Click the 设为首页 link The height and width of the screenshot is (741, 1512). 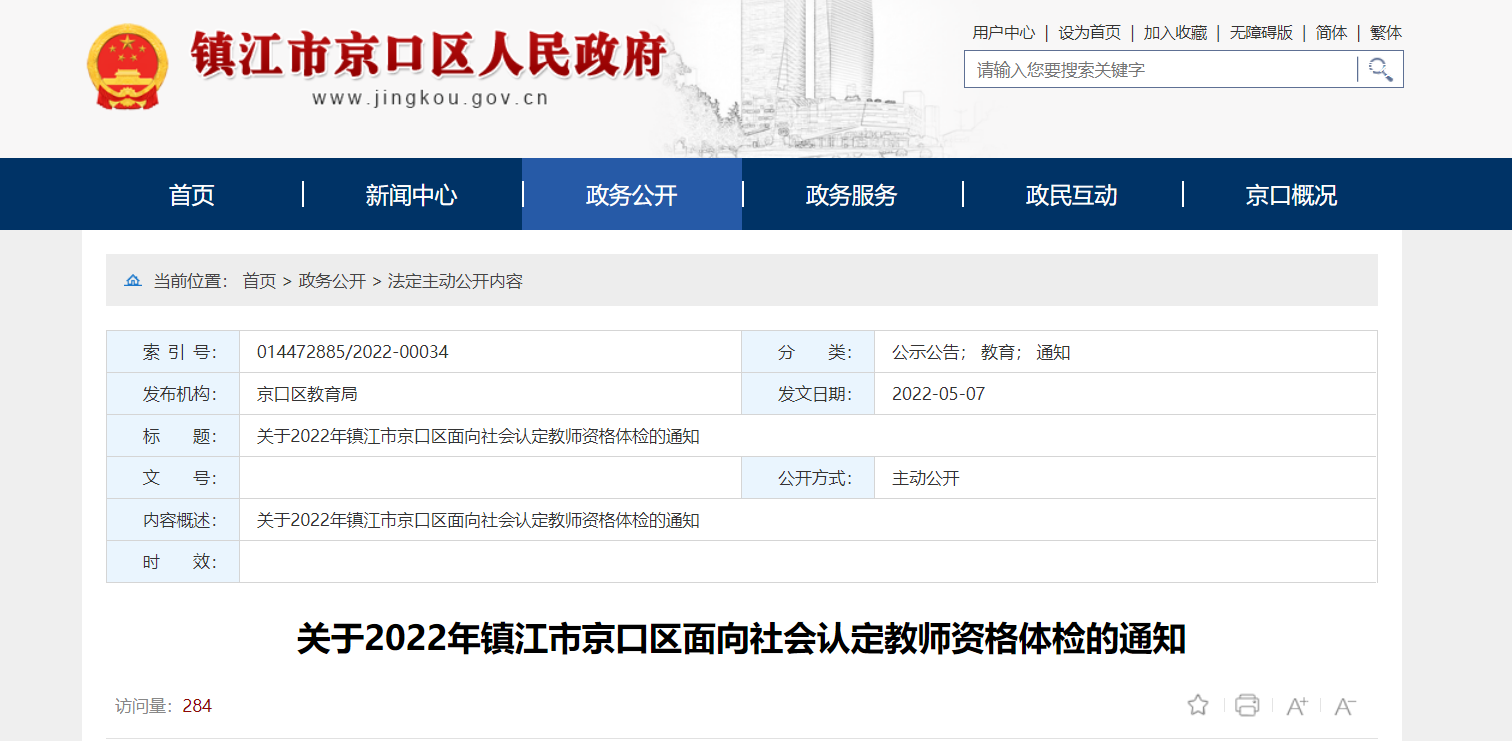pos(1089,33)
